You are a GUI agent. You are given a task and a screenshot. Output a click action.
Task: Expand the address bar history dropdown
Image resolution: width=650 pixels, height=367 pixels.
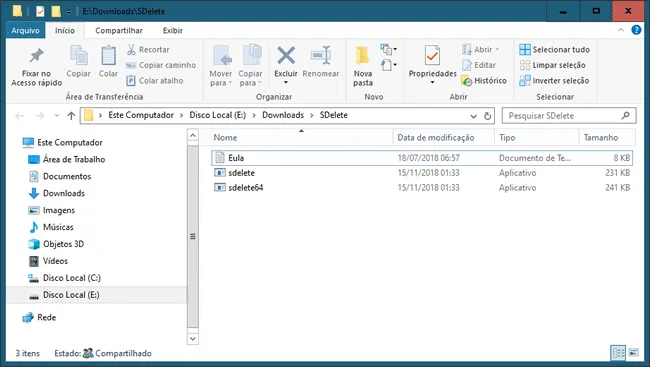pos(473,116)
